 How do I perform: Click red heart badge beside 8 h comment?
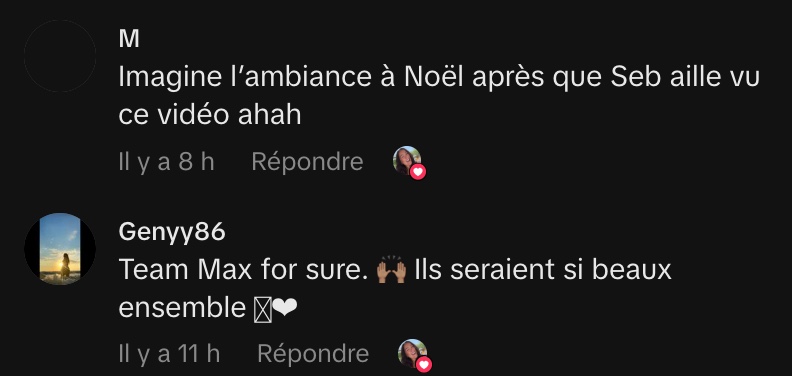click(418, 172)
